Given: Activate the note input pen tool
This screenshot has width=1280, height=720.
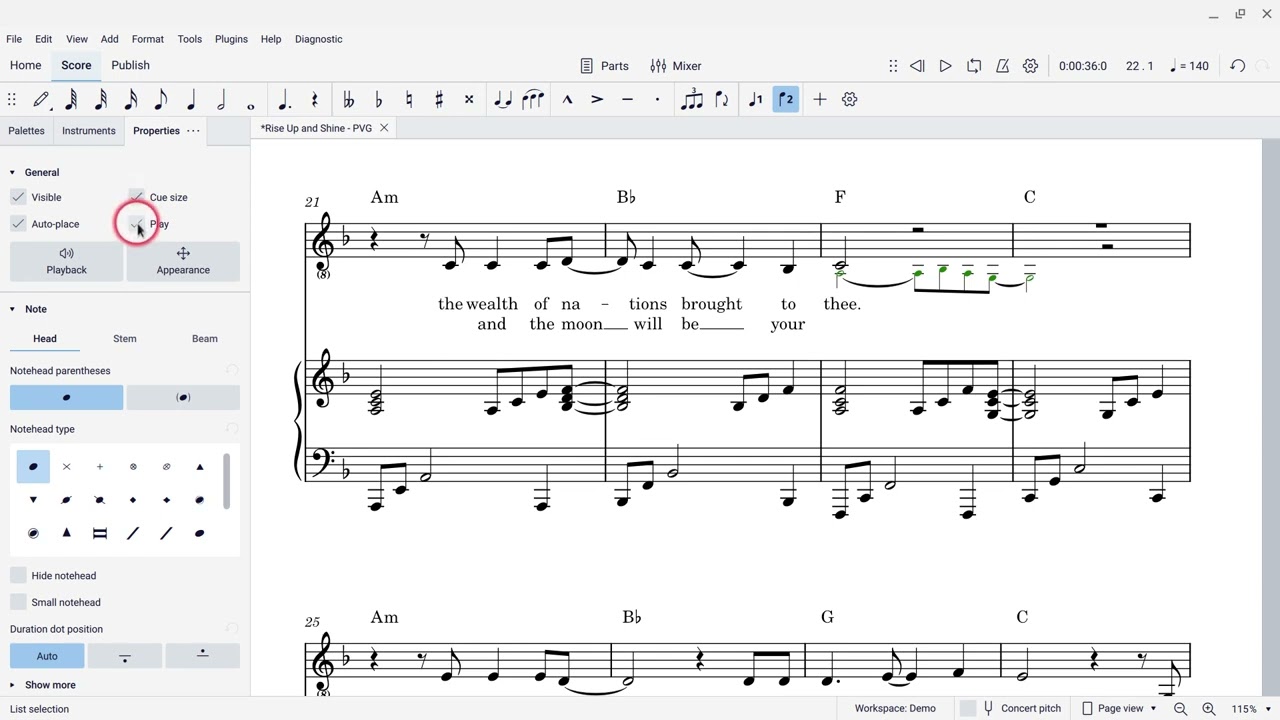Looking at the screenshot, I should 41,99.
